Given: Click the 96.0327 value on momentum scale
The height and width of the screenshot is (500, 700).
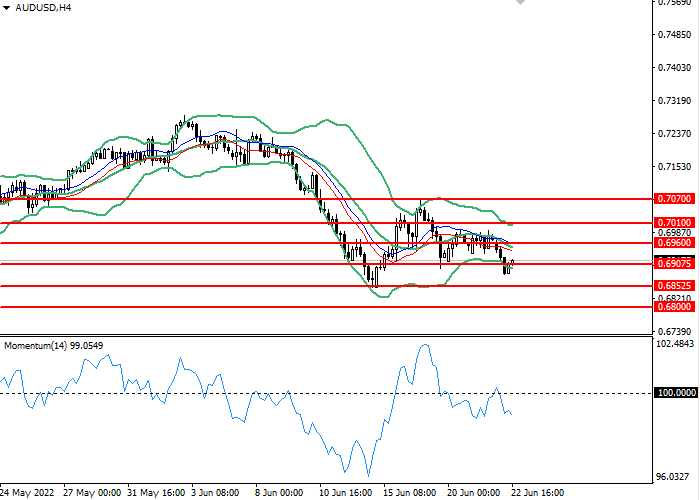Looking at the screenshot, I should pos(675,477).
